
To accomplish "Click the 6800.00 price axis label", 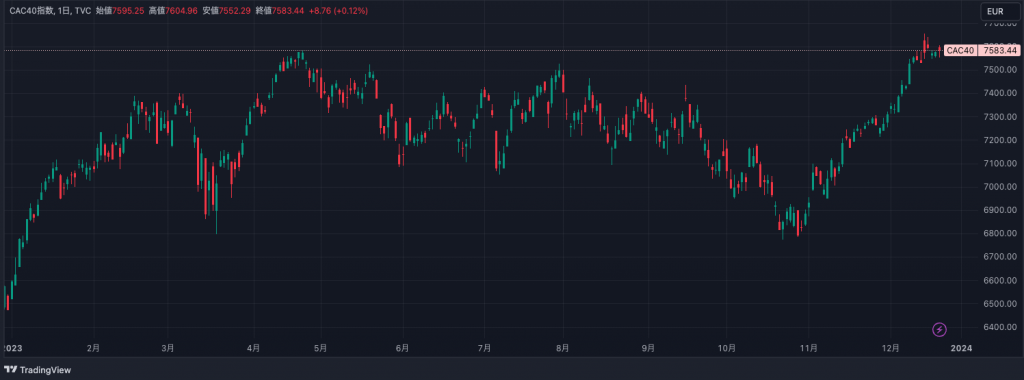I will pyautogui.click(x=1000, y=234).
